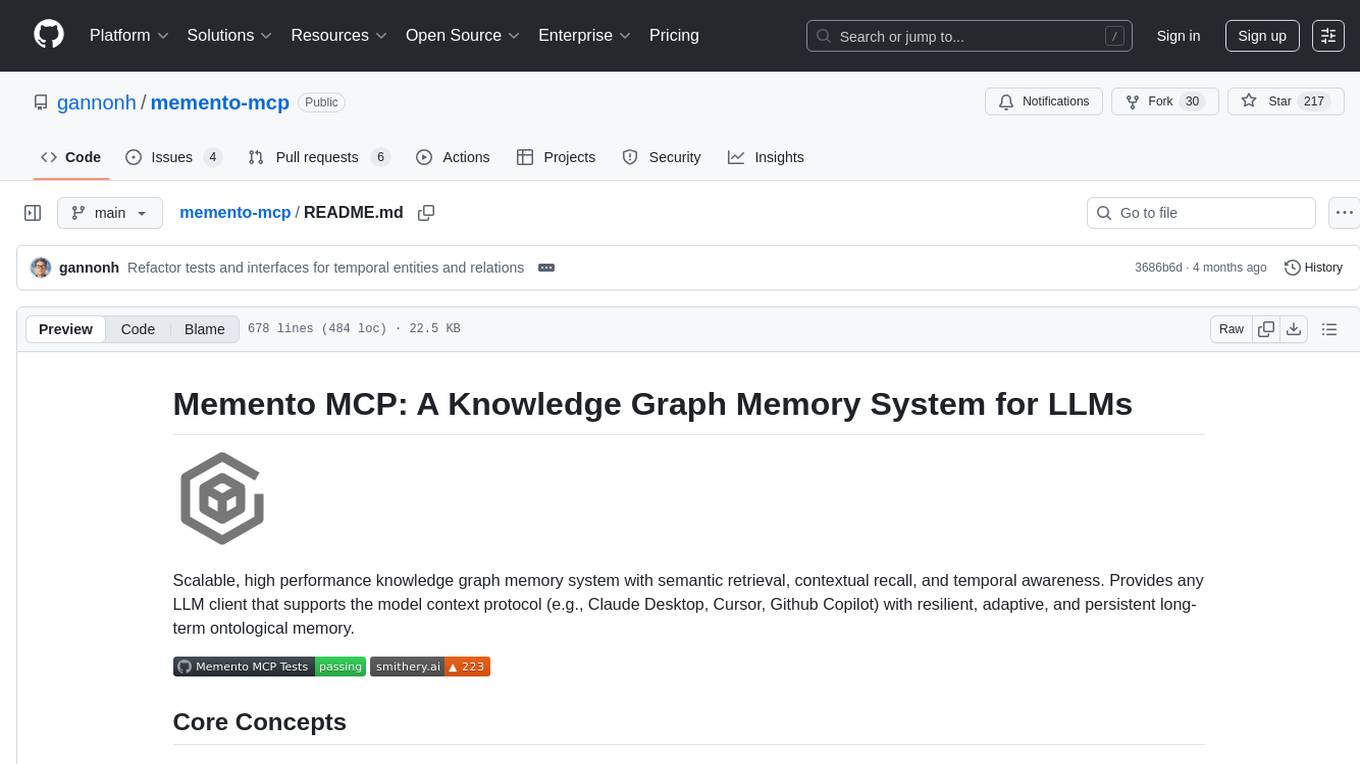1360x764 pixels.
Task: Expand the Platform menu
Action: point(129,35)
